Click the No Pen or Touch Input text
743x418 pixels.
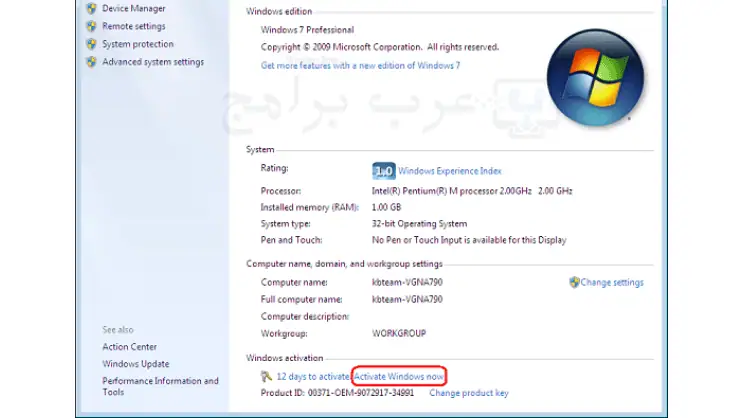469,240
